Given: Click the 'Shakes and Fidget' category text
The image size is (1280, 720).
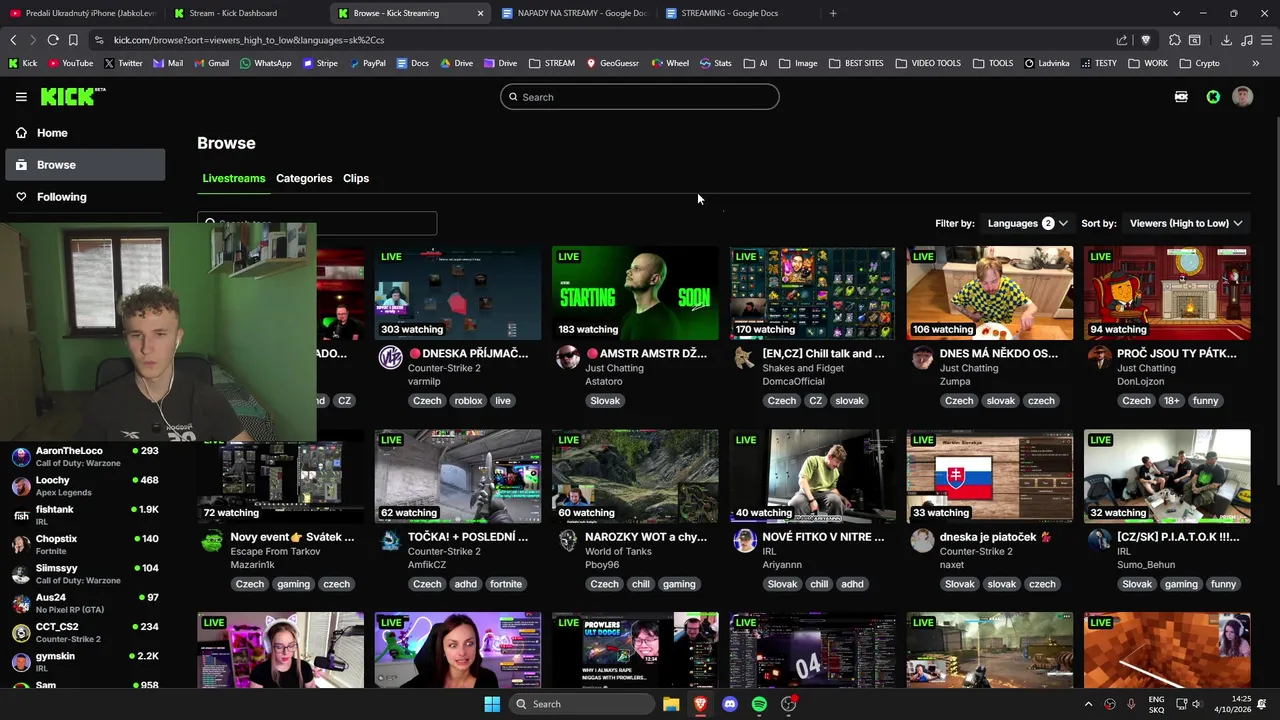Looking at the screenshot, I should click(x=803, y=368).
